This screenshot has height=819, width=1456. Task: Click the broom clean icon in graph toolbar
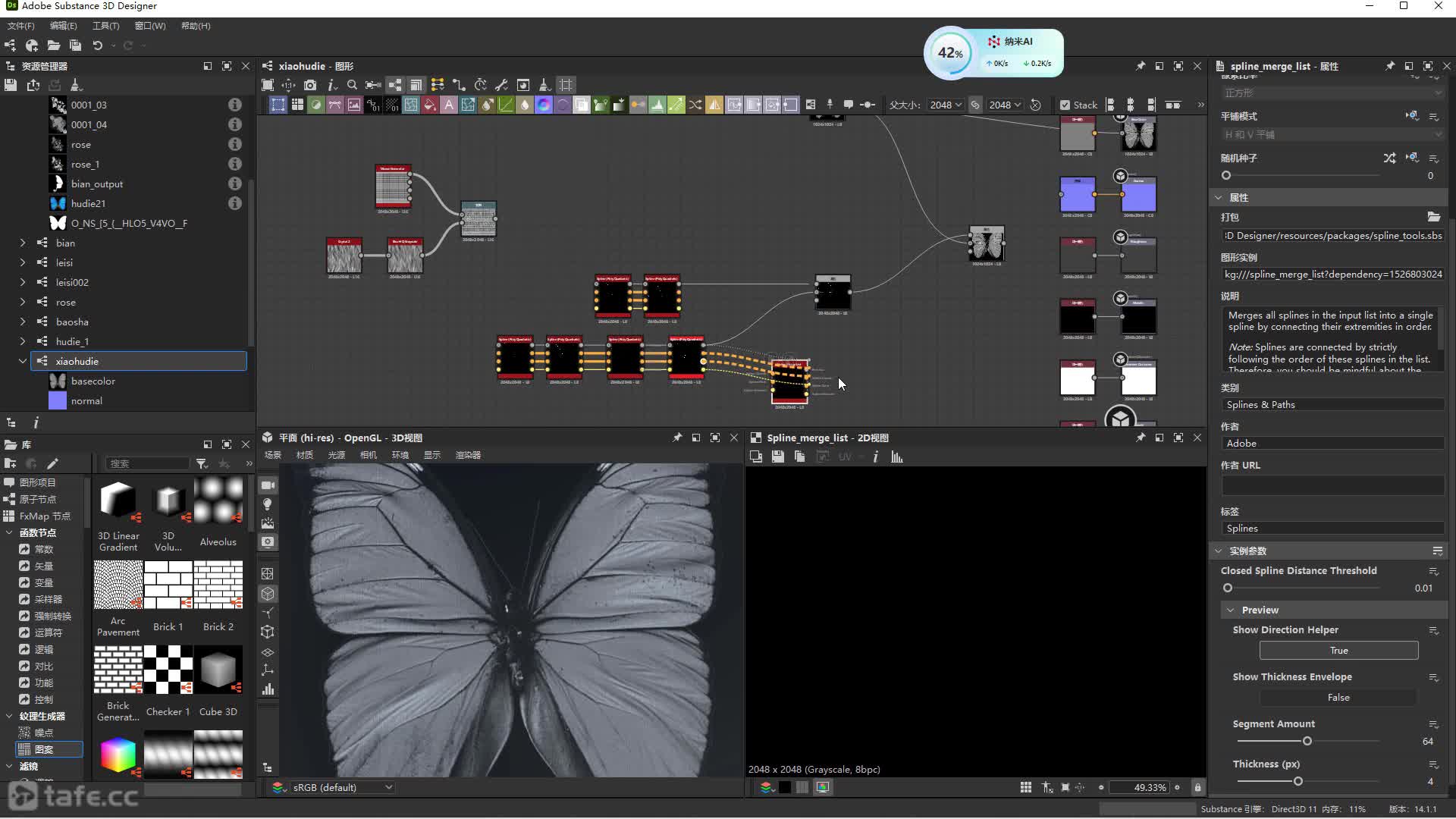point(544,85)
